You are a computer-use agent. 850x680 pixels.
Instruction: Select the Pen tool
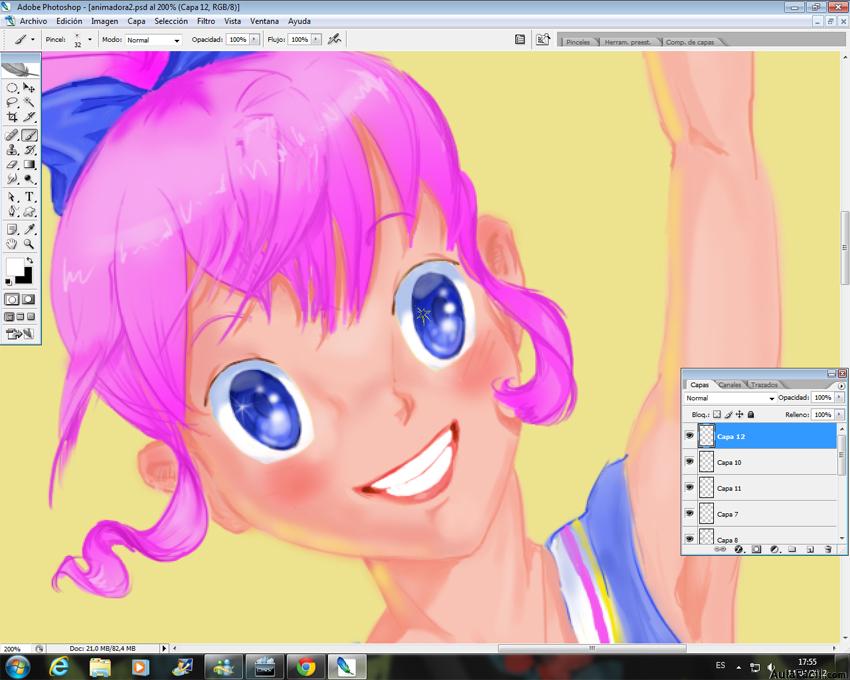pyautogui.click(x=12, y=211)
